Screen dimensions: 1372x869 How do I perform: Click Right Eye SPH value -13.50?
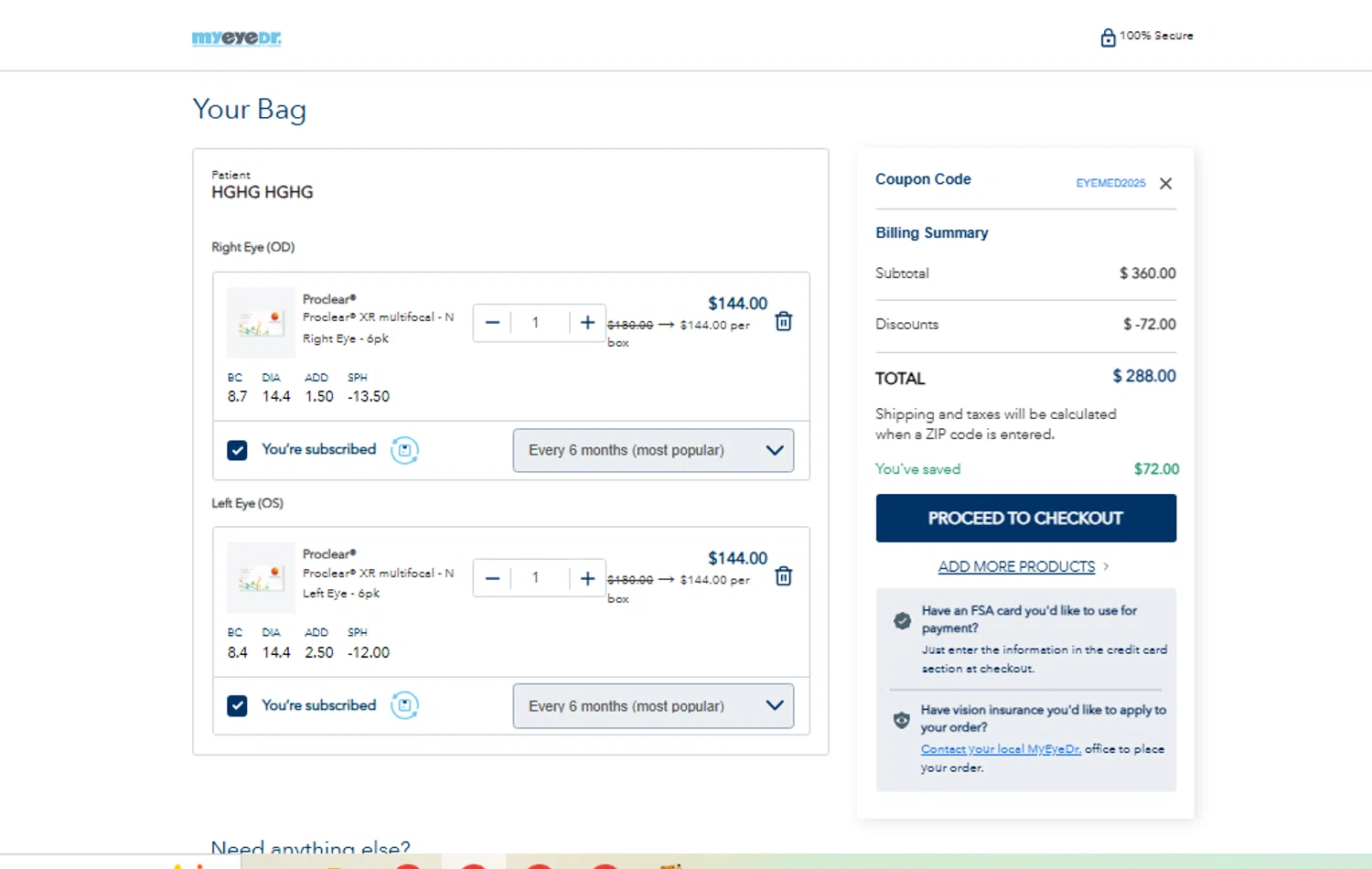[369, 397]
